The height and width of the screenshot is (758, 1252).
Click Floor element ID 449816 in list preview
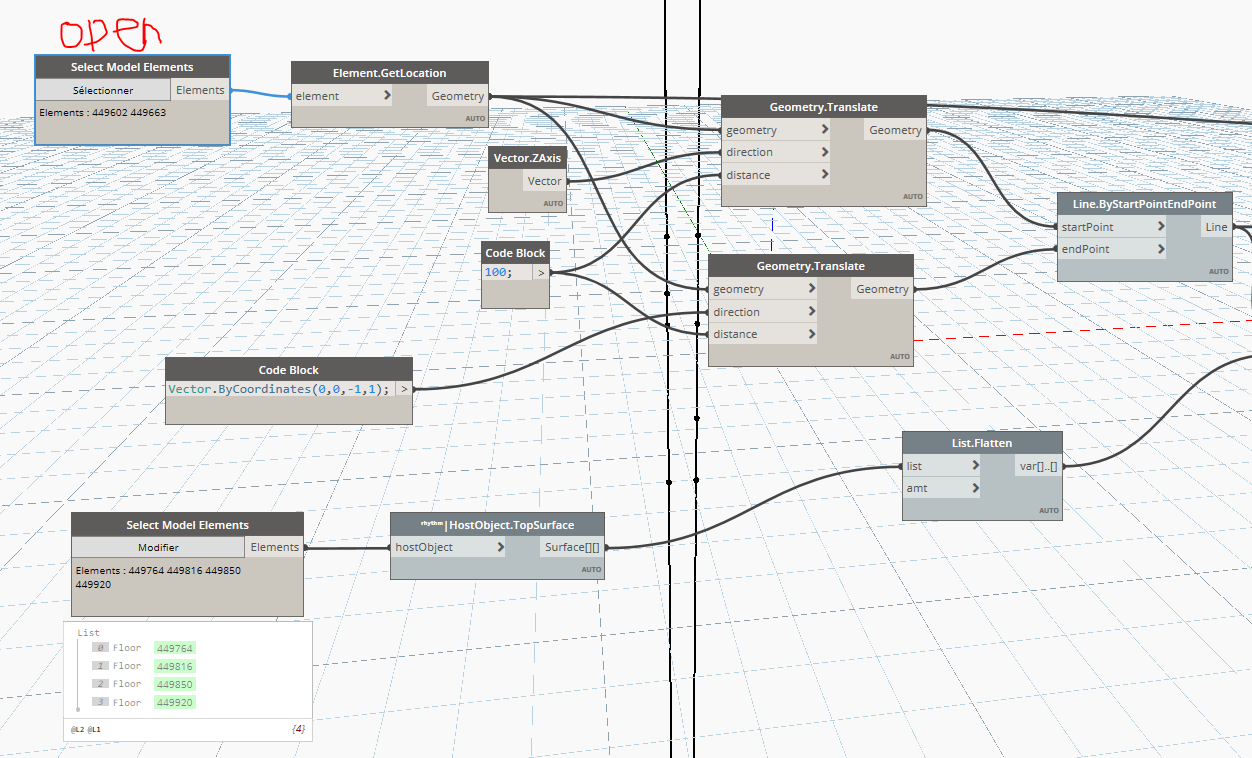(175, 666)
